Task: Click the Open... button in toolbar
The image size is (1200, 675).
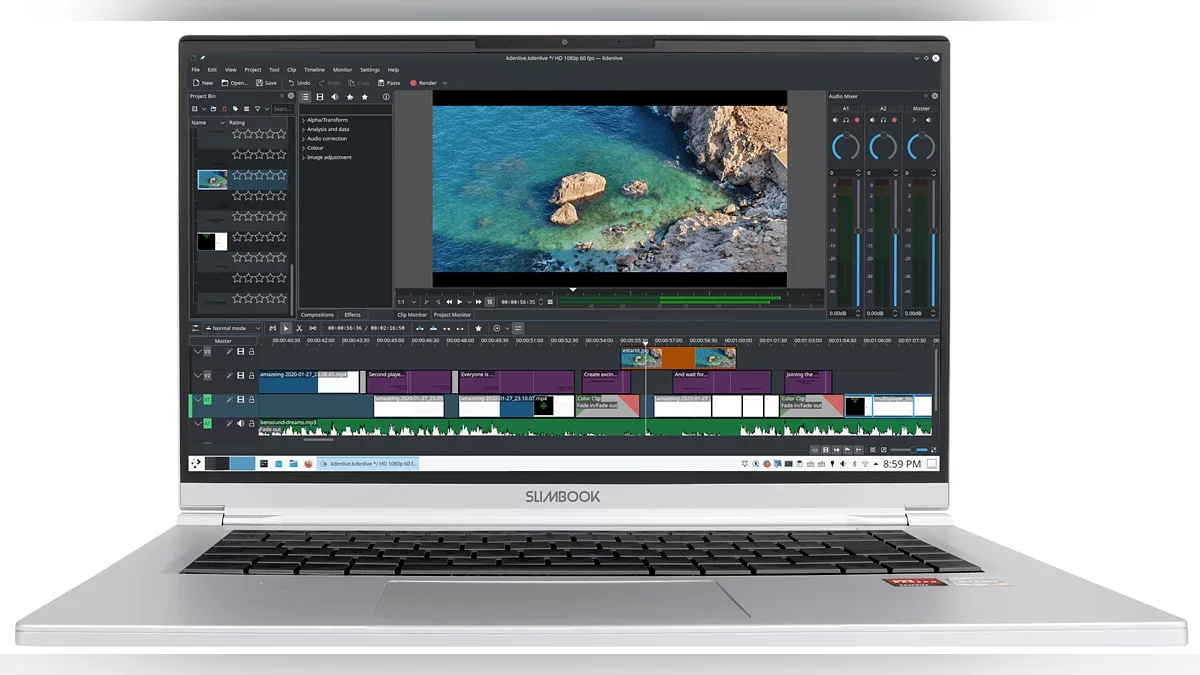Action: point(235,83)
